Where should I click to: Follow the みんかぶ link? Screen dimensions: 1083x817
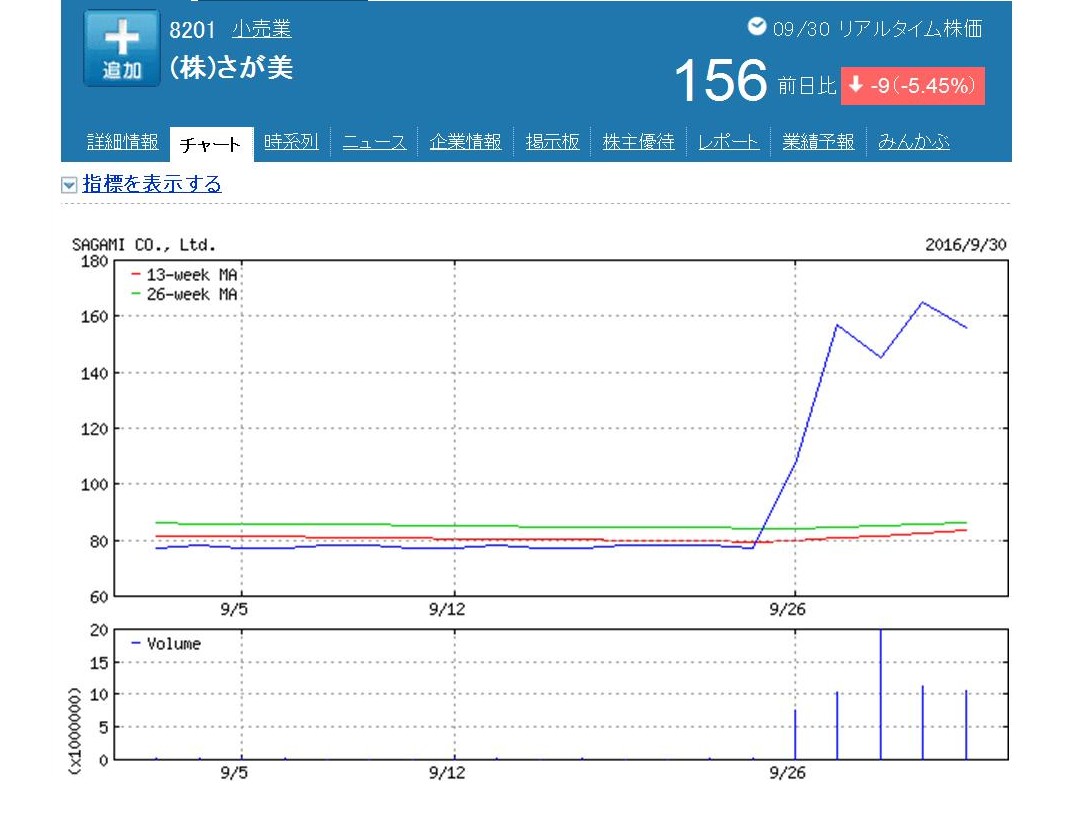coord(914,142)
